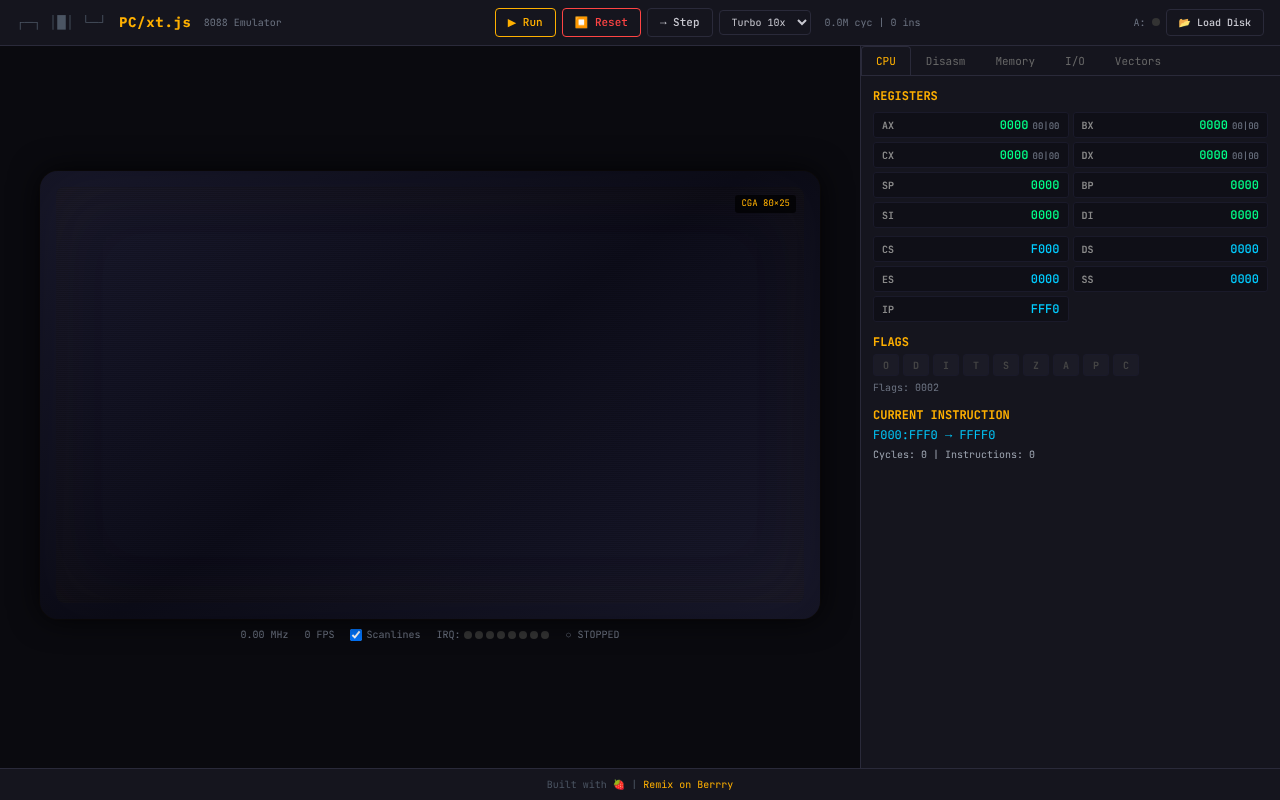Click the ES register value
1280x800 pixels.
pos(1045,280)
